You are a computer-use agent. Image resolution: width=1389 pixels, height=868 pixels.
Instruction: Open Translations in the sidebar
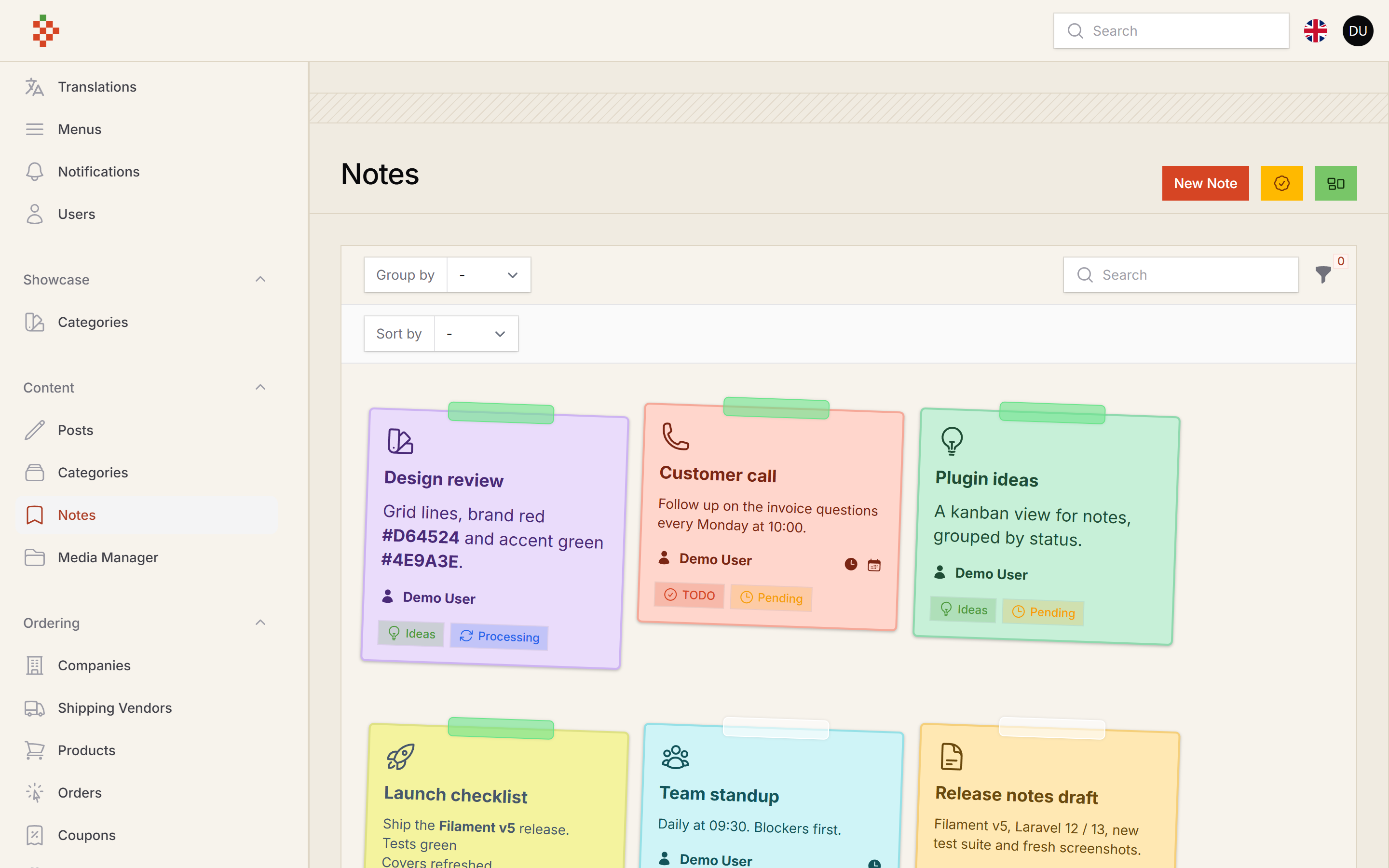point(147,87)
